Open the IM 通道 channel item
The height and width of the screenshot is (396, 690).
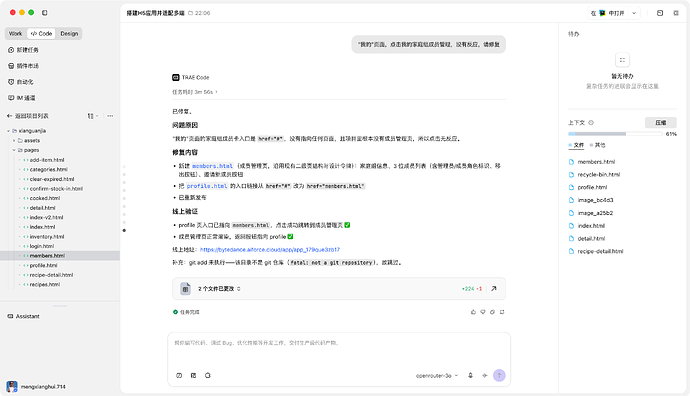pyautogui.click(x=22, y=98)
